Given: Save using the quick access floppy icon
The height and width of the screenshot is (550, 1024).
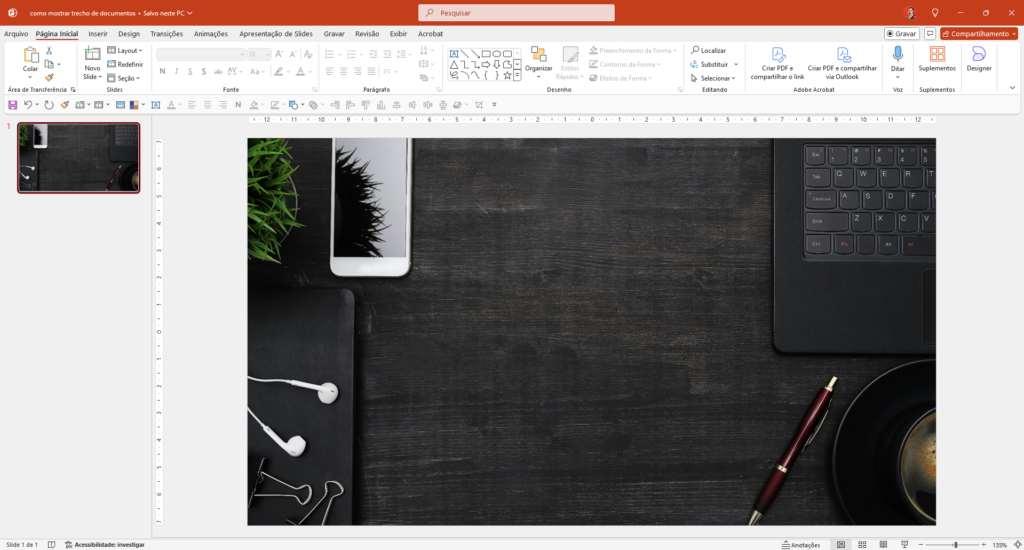Looking at the screenshot, I should click(12, 104).
